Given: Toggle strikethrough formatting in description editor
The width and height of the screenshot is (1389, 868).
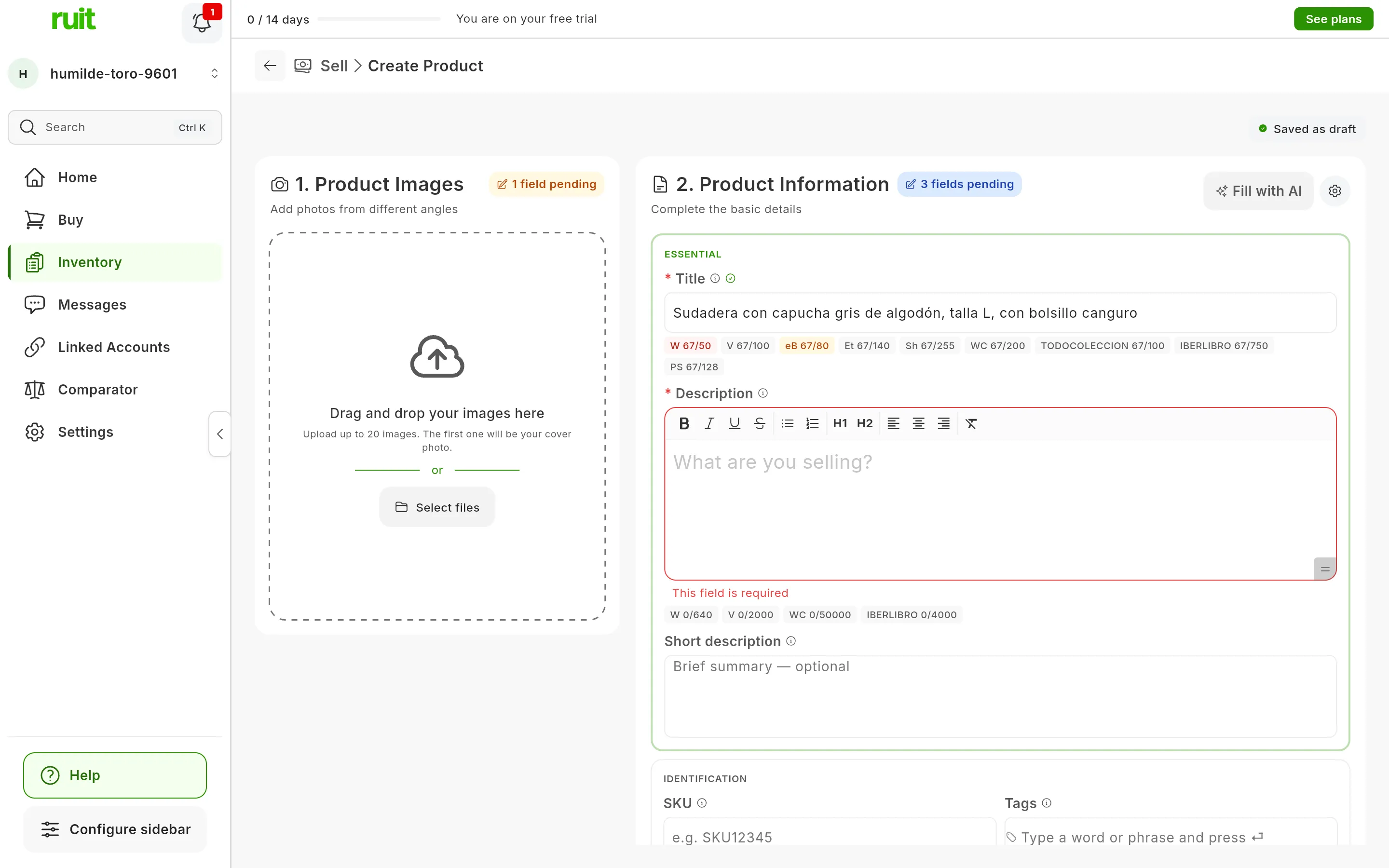Looking at the screenshot, I should (x=759, y=424).
